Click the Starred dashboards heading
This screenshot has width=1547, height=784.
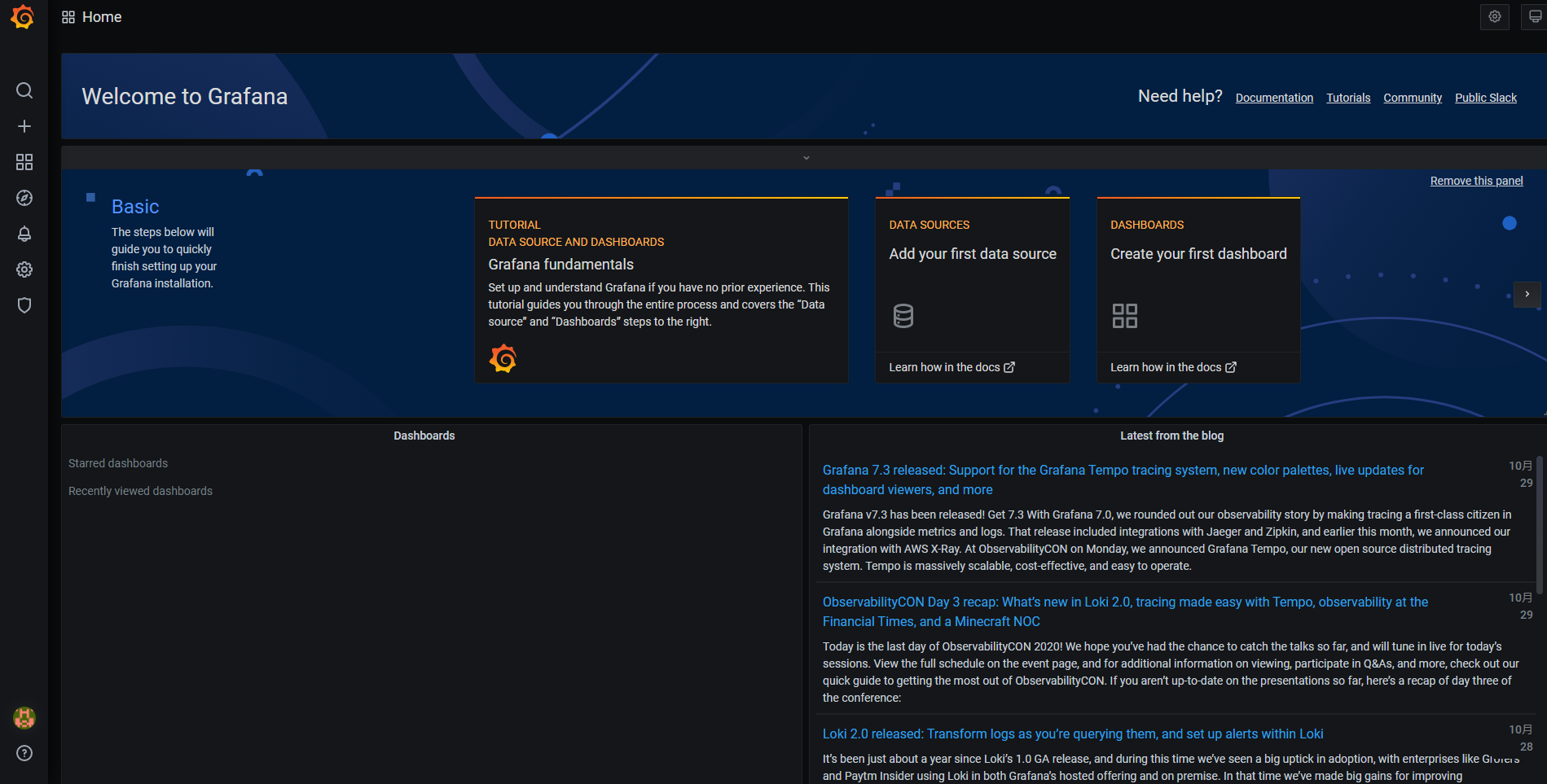click(x=118, y=463)
